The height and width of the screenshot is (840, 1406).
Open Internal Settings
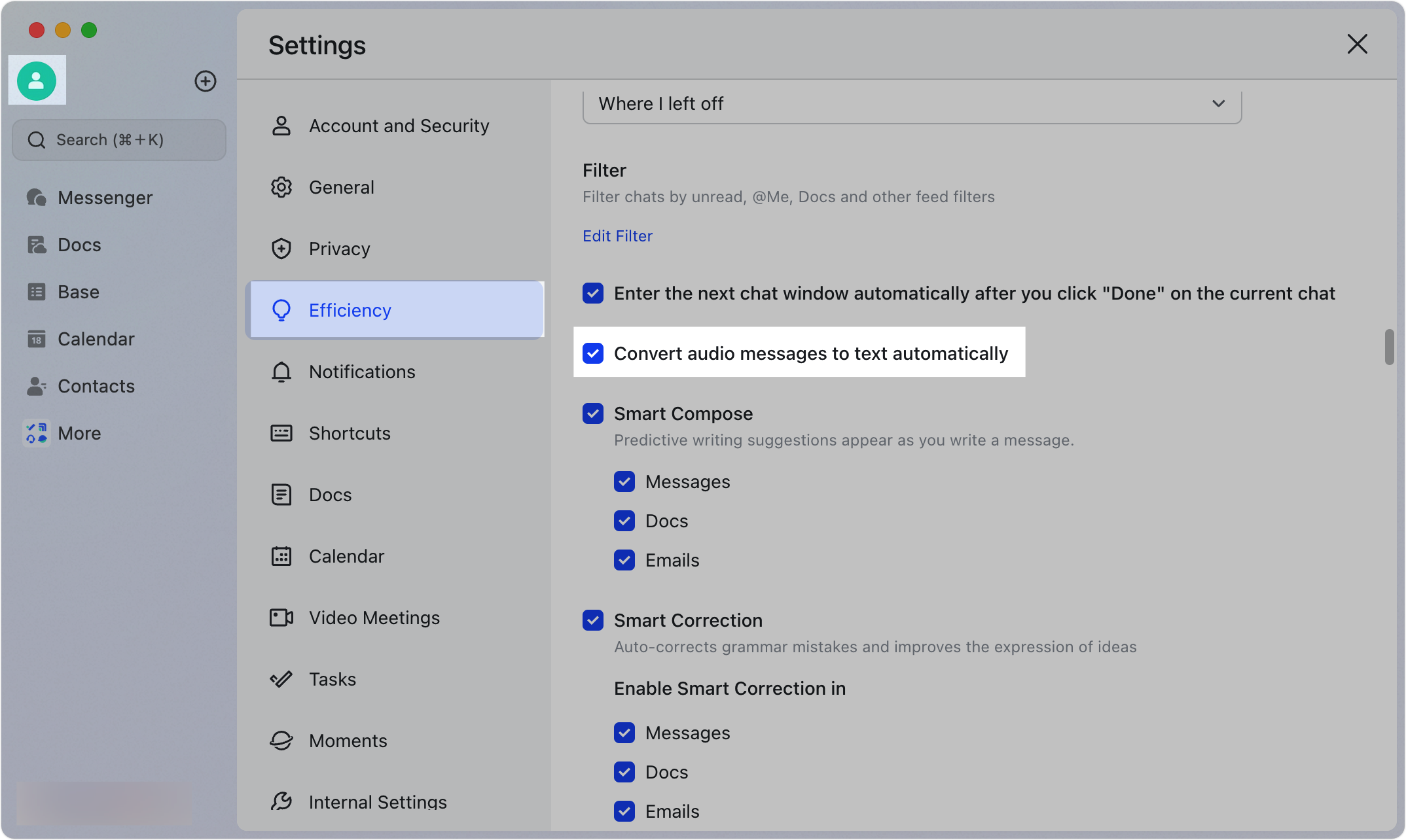click(x=395, y=802)
